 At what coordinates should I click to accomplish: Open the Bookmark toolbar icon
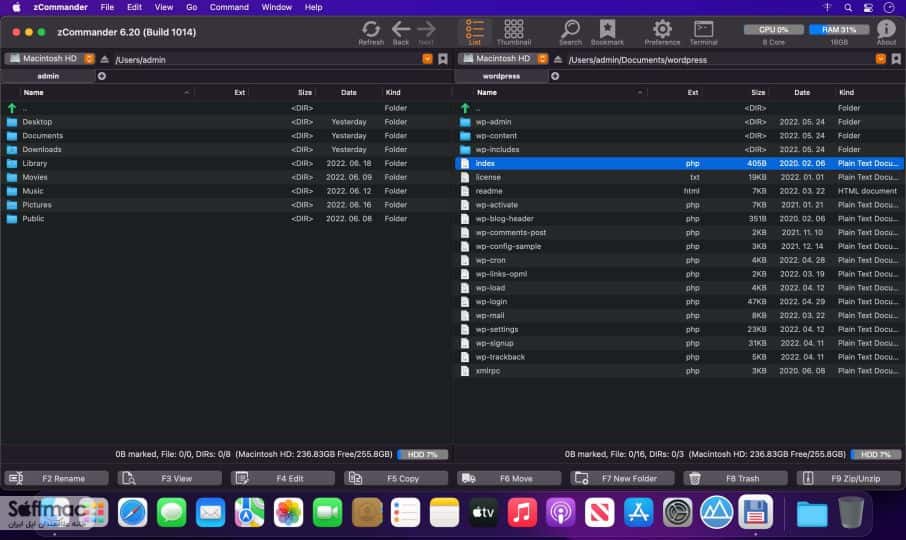[x=607, y=32]
